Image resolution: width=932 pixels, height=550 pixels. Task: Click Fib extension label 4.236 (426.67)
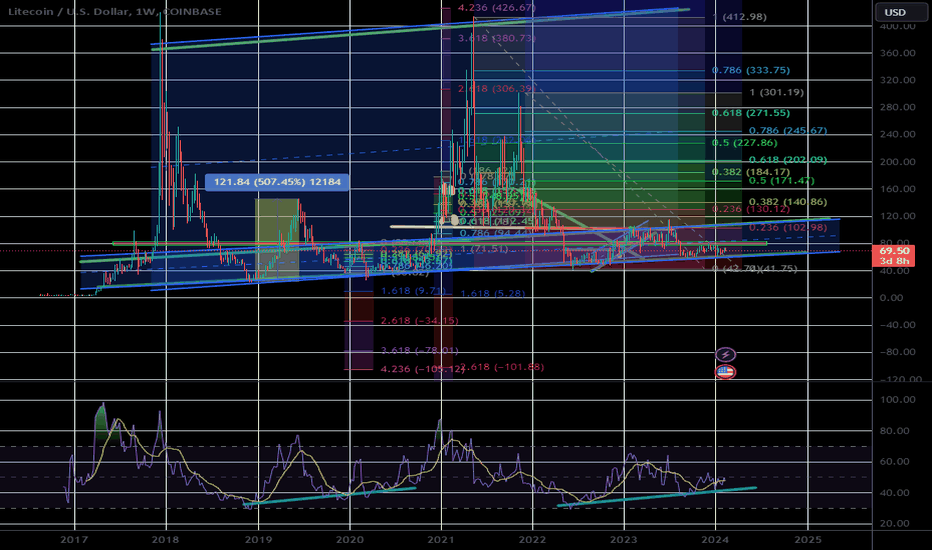point(497,8)
